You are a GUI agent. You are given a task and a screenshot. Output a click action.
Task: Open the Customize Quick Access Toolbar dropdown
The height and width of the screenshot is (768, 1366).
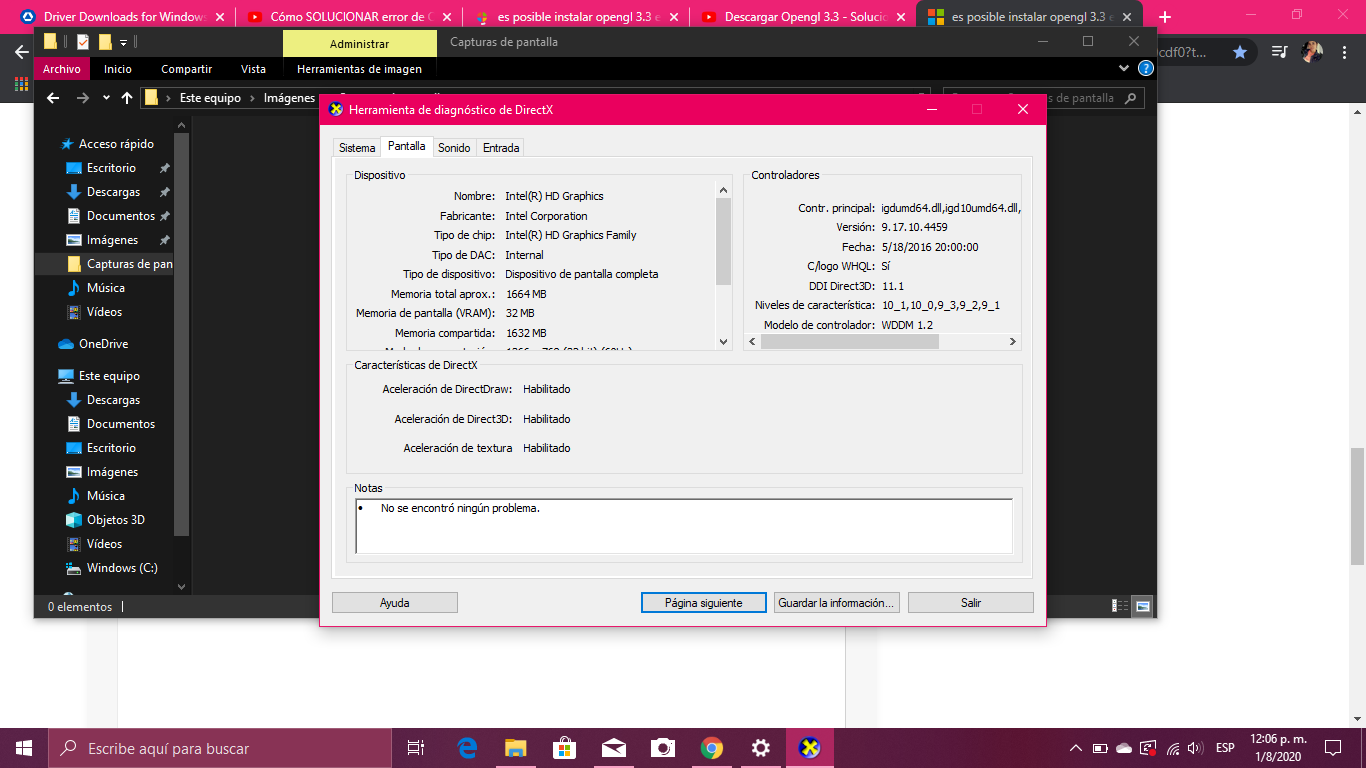(123, 42)
